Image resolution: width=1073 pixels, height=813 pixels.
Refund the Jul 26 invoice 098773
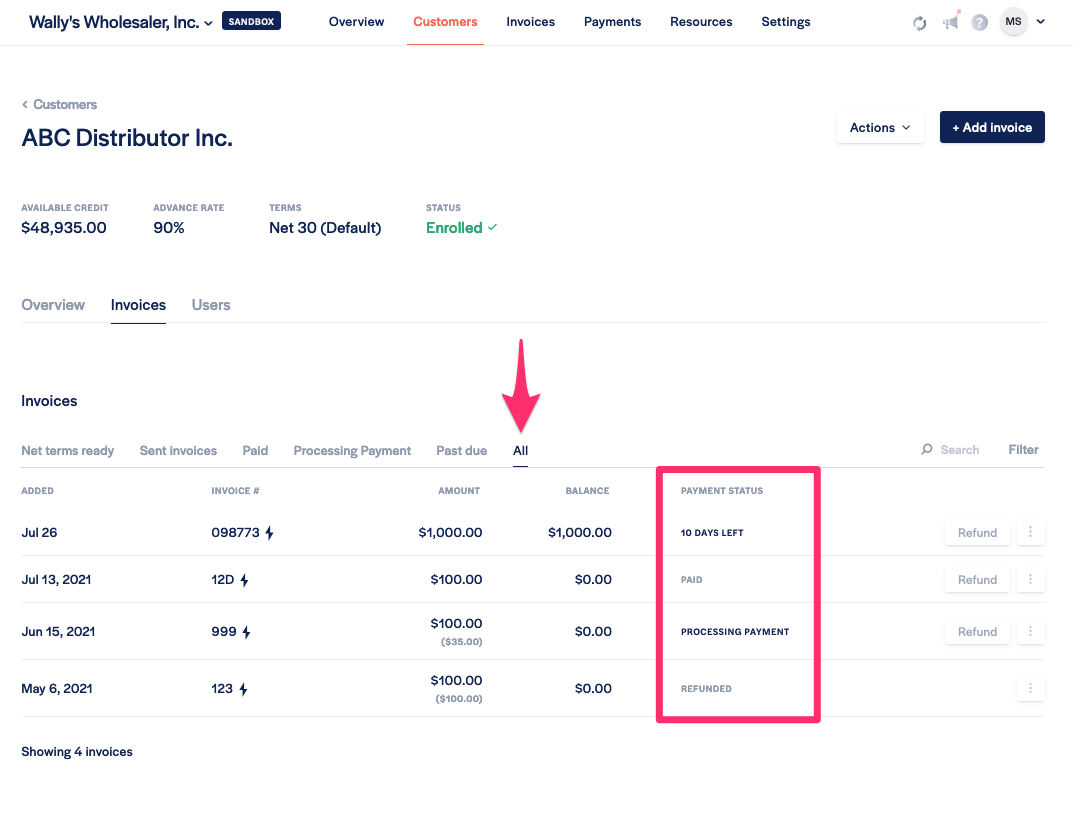(977, 533)
